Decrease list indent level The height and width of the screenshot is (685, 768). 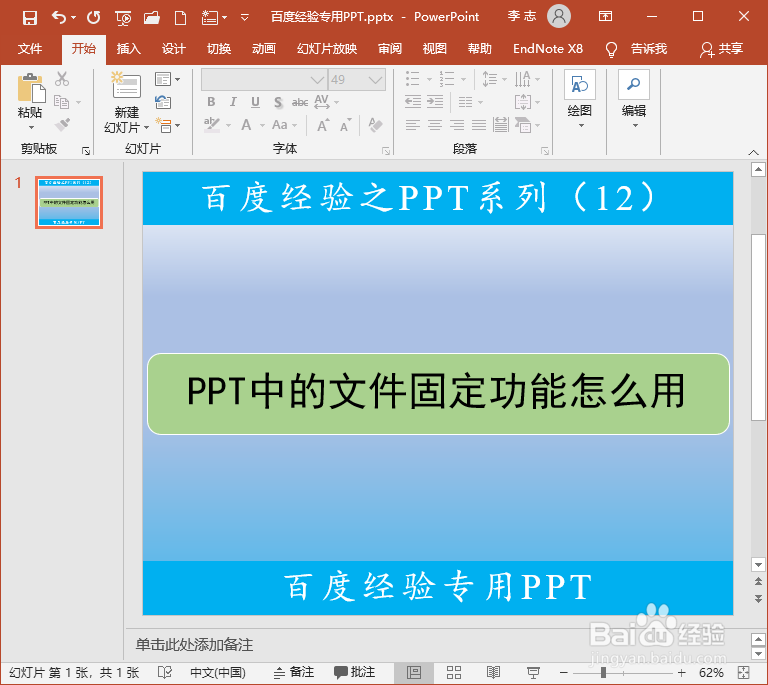click(x=413, y=102)
